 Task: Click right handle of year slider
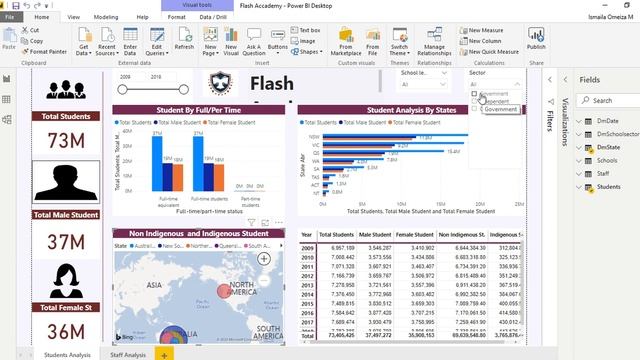(184, 89)
